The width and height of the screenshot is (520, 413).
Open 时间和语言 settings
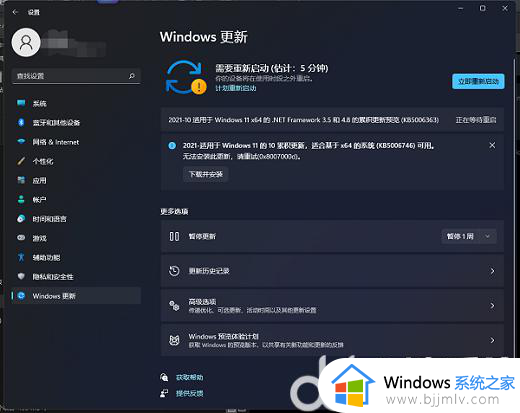click(x=76, y=219)
